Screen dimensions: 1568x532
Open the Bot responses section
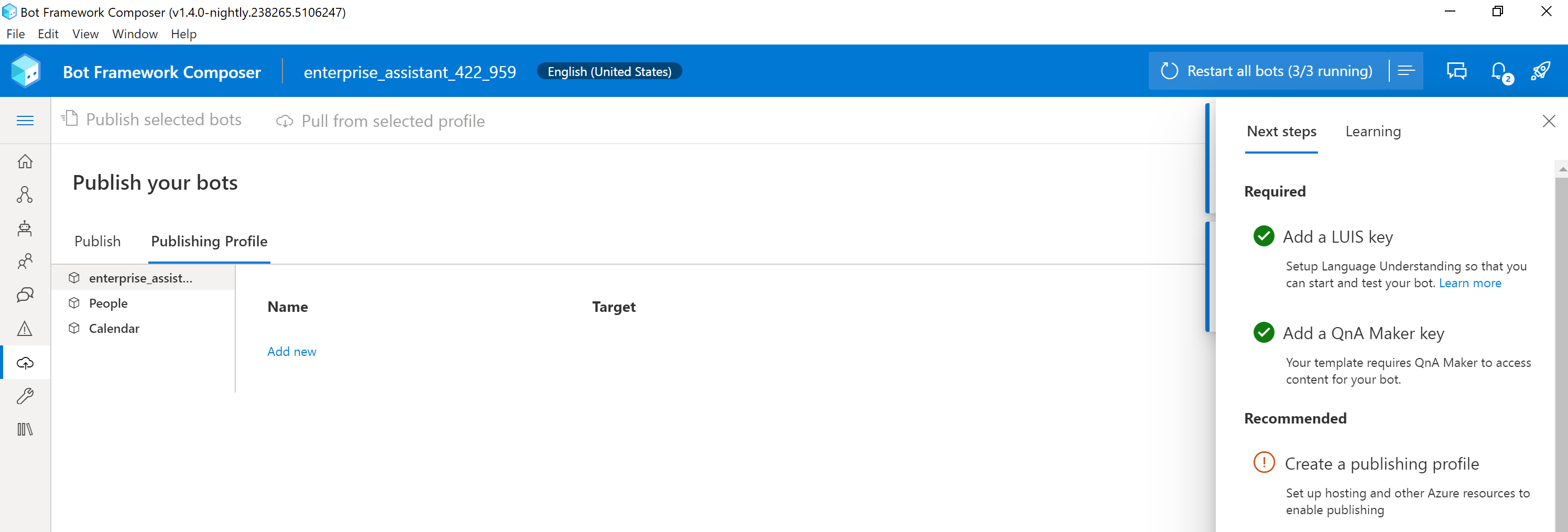[25, 228]
